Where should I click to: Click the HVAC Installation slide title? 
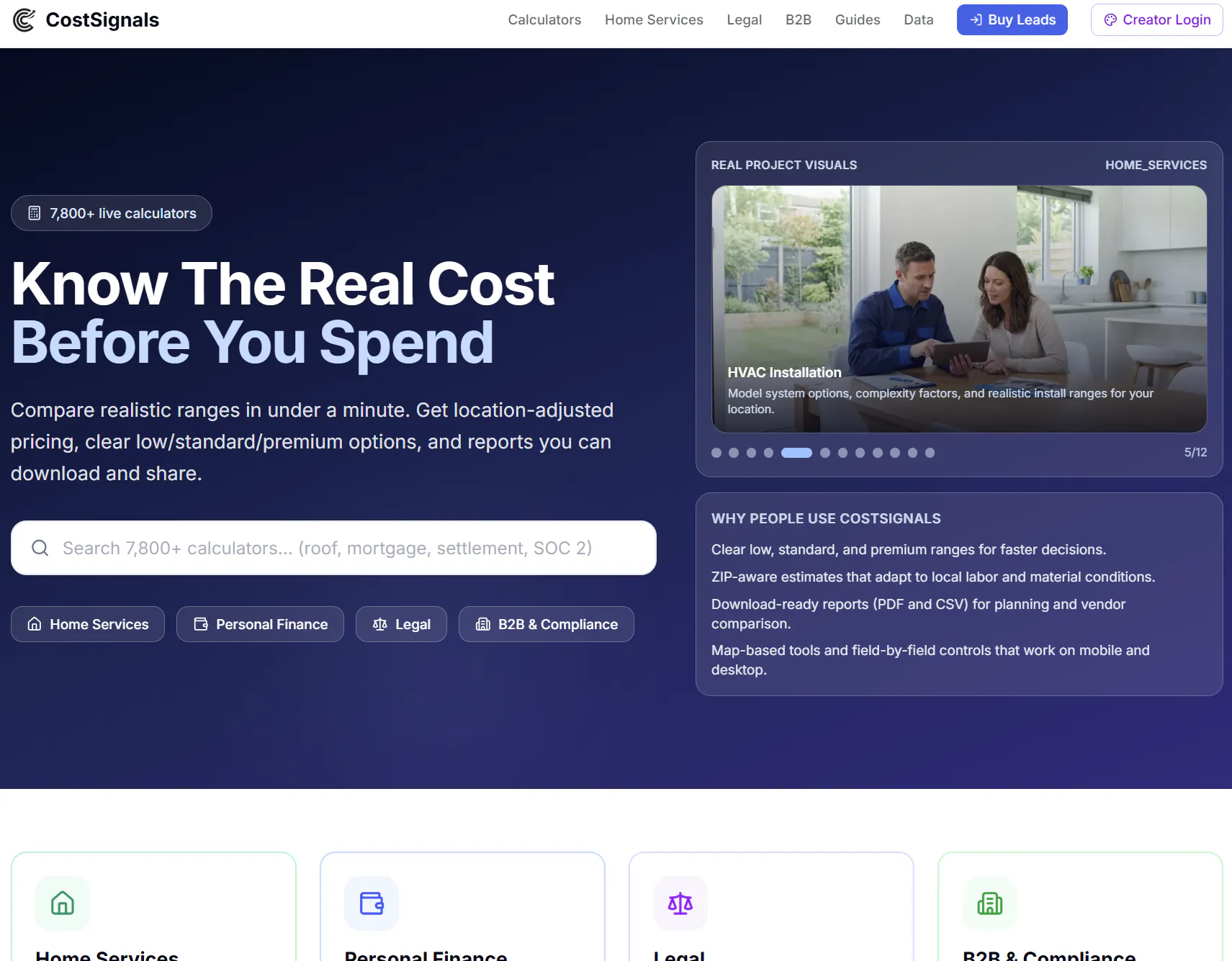(x=784, y=372)
